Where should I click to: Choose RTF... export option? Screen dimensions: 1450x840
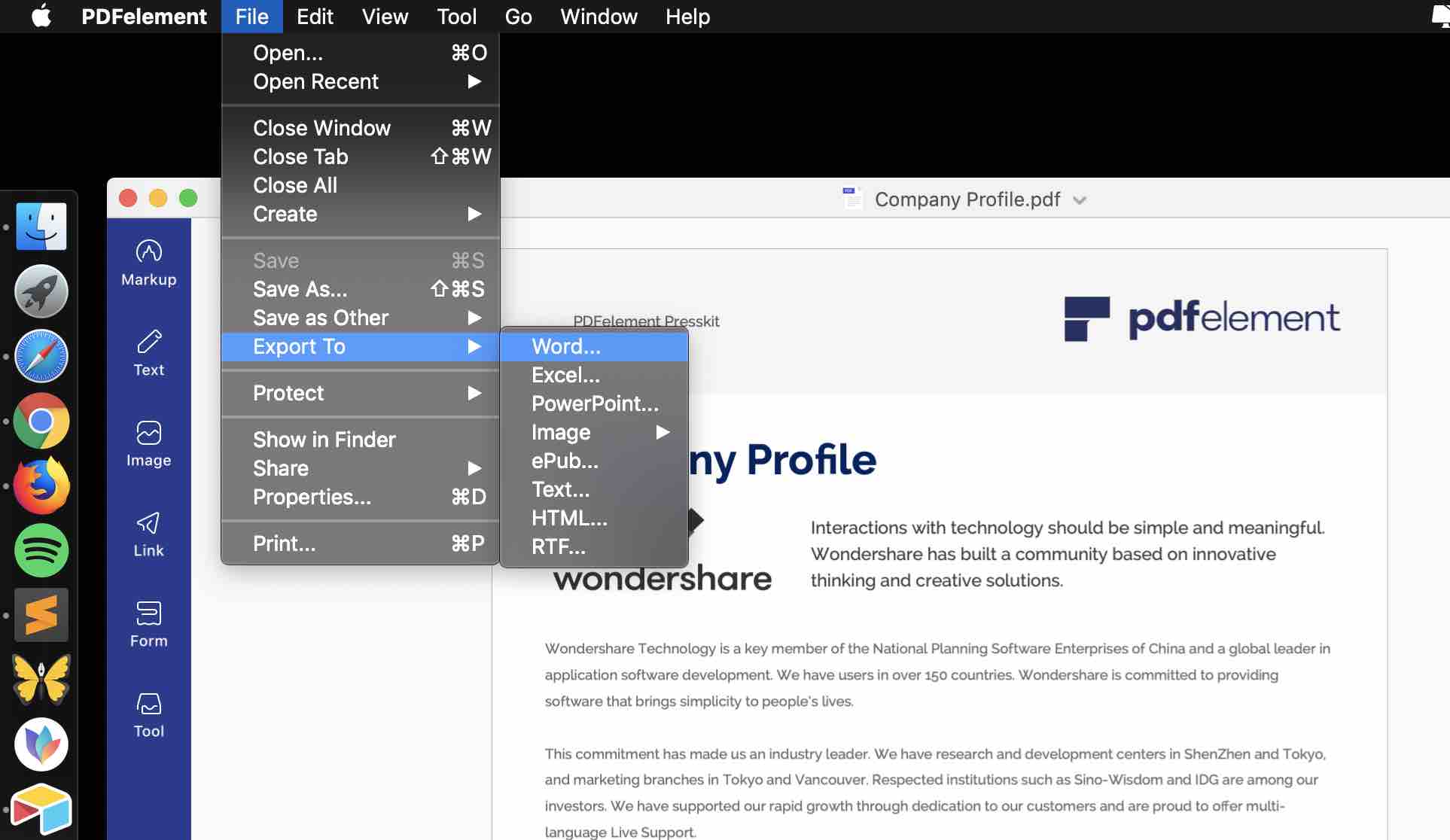594,546
